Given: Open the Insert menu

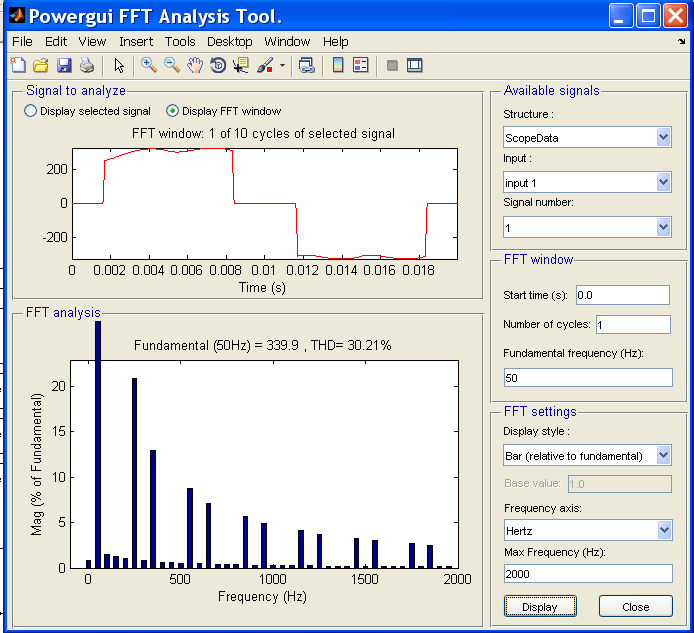Looking at the screenshot, I should coord(136,42).
